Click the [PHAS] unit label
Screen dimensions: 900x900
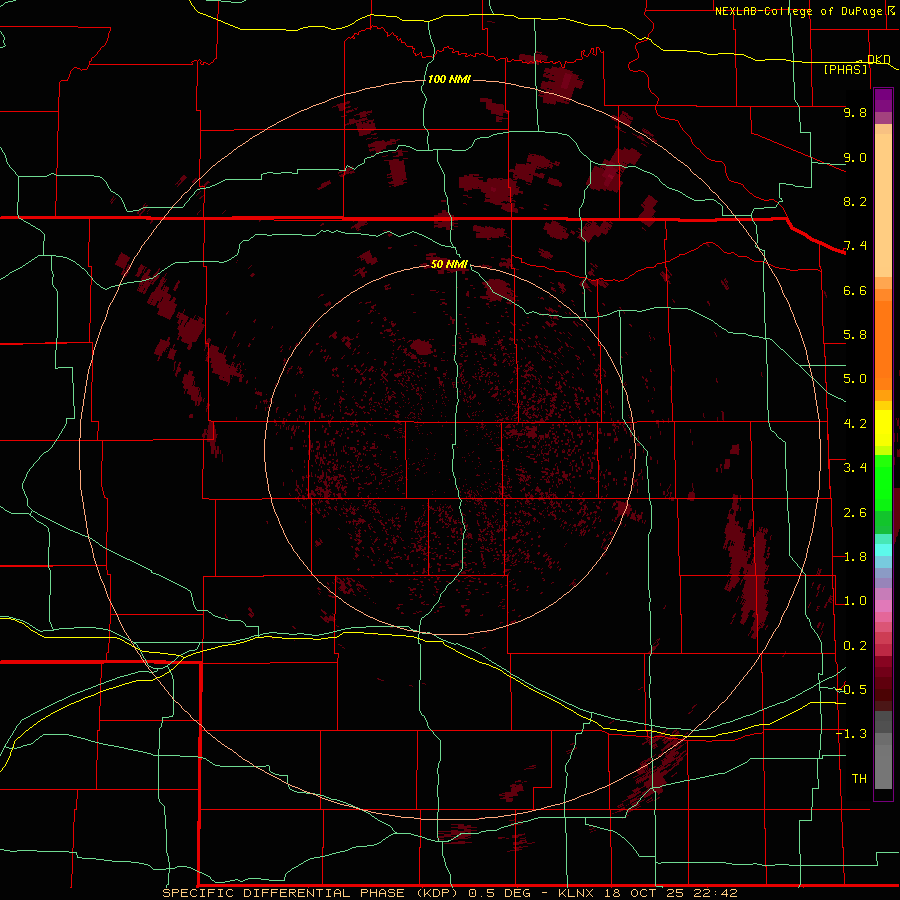tap(845, 70)
